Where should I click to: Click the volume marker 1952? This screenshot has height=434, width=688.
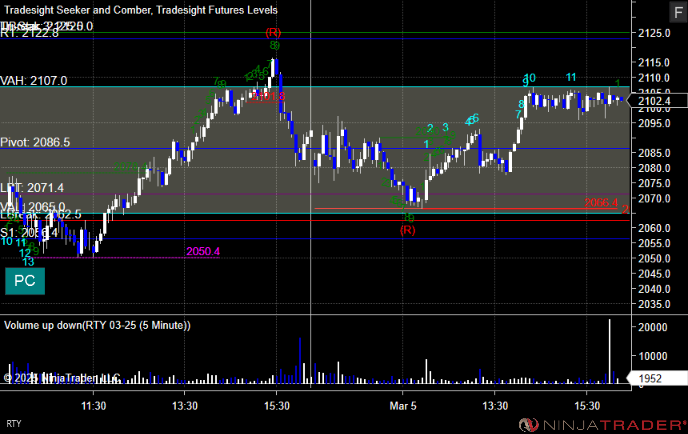pos(657,378)
